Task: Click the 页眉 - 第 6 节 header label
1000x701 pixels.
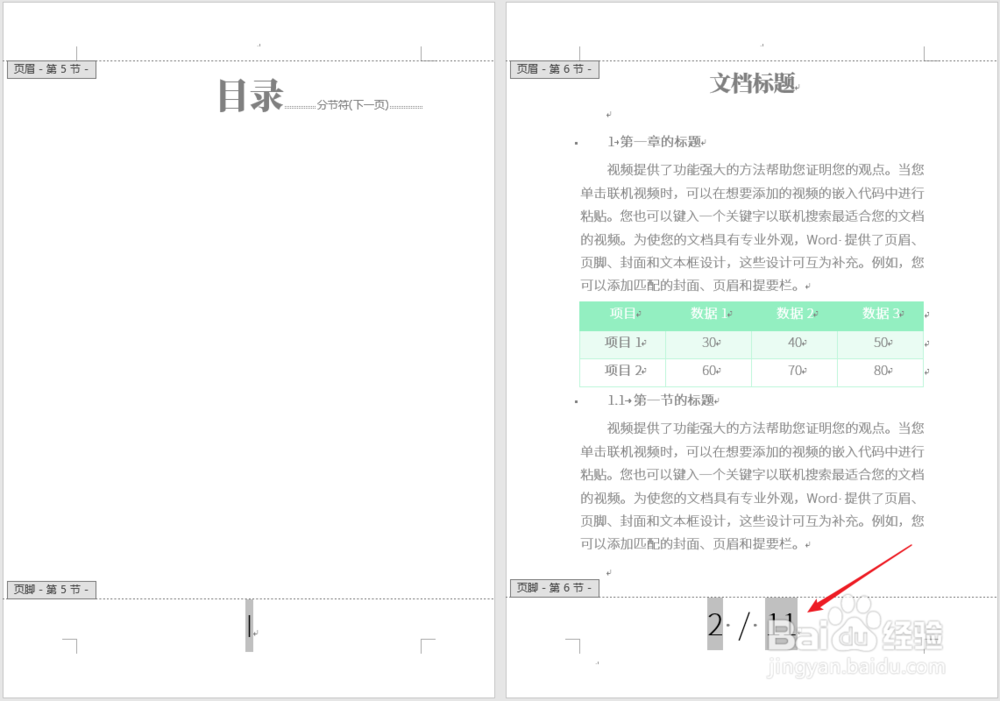Action: [x=554, y=69]
